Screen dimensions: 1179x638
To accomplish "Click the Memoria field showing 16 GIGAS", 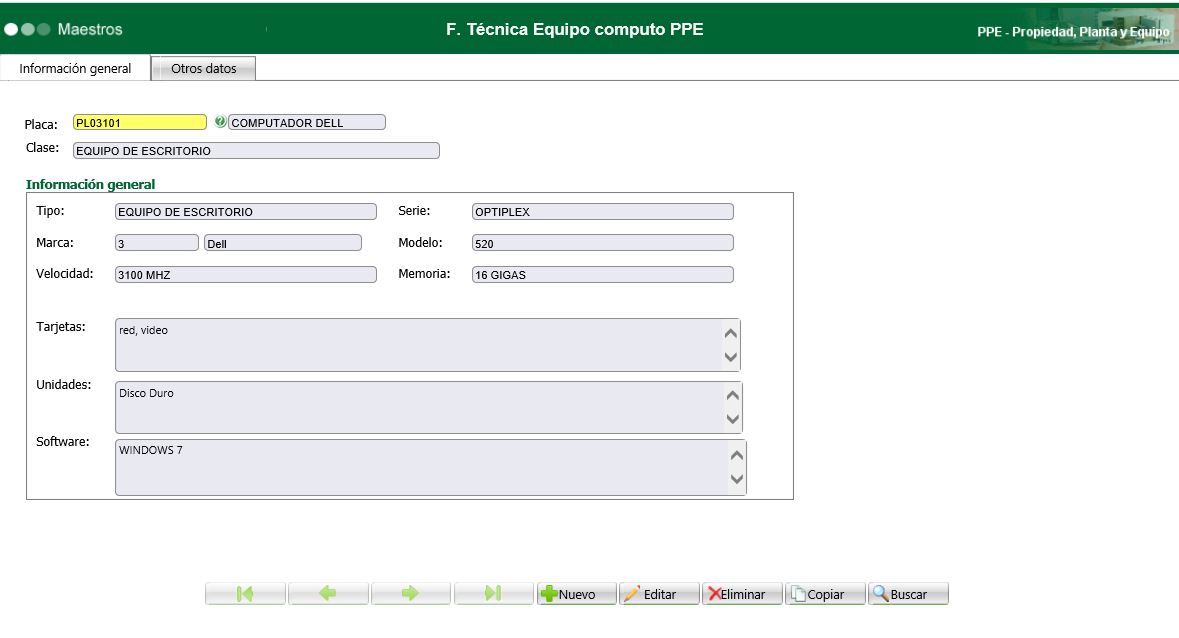I will click(x=603, y=274).
